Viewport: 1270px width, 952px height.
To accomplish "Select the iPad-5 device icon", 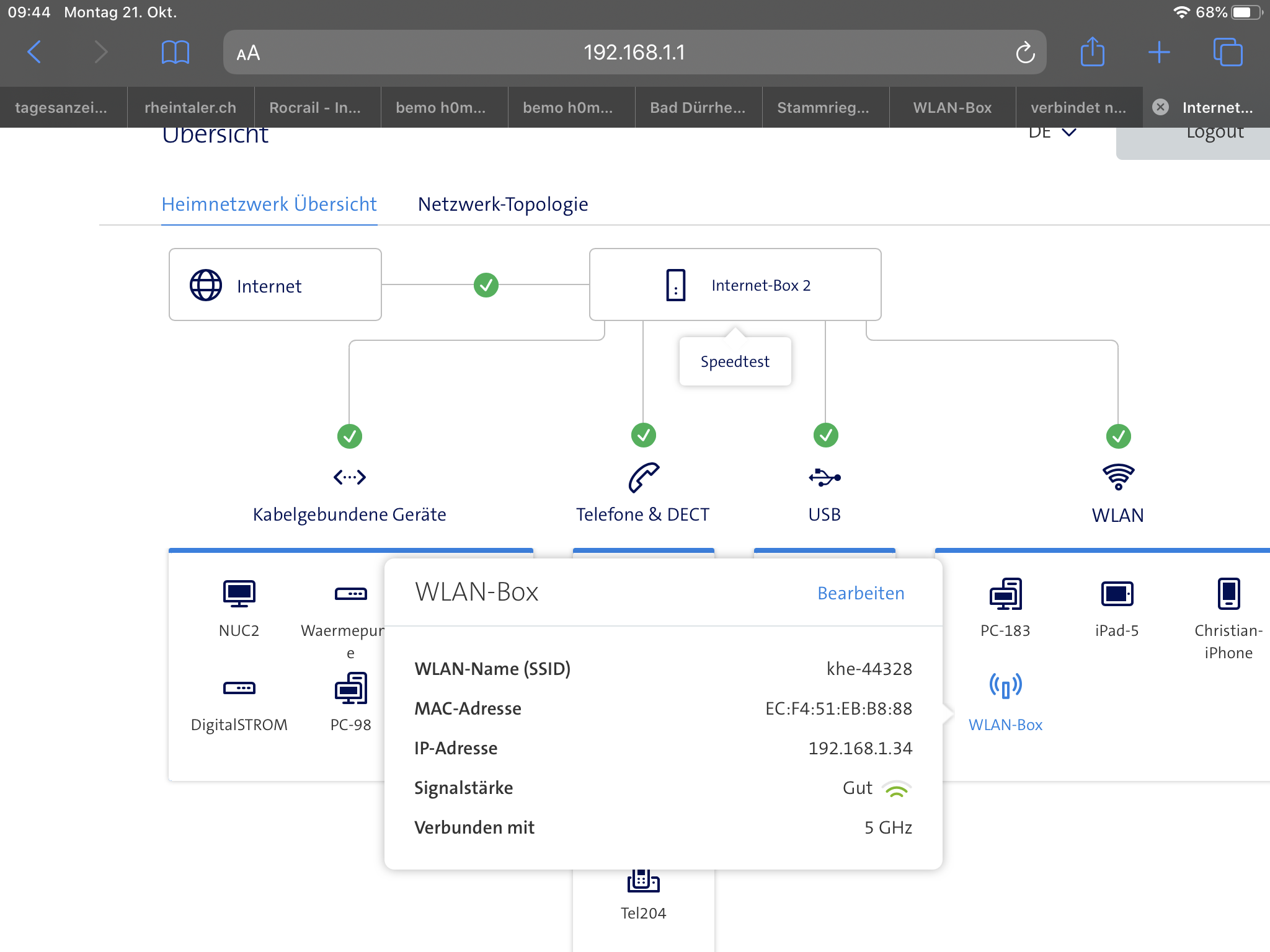I will pos(1116,594).
